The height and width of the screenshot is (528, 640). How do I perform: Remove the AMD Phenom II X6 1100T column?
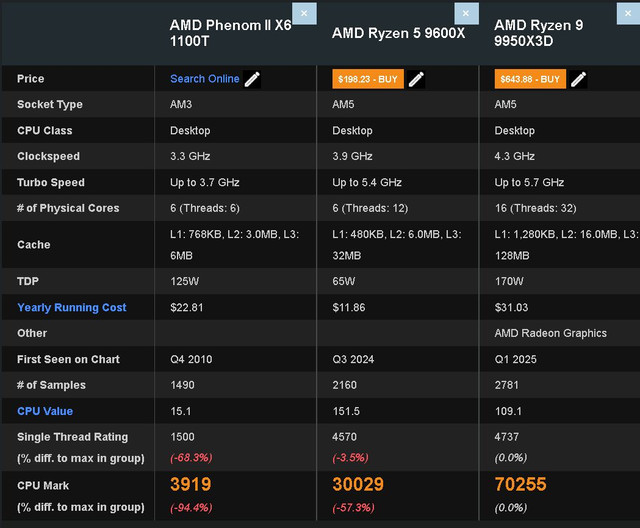pos(304,13)
